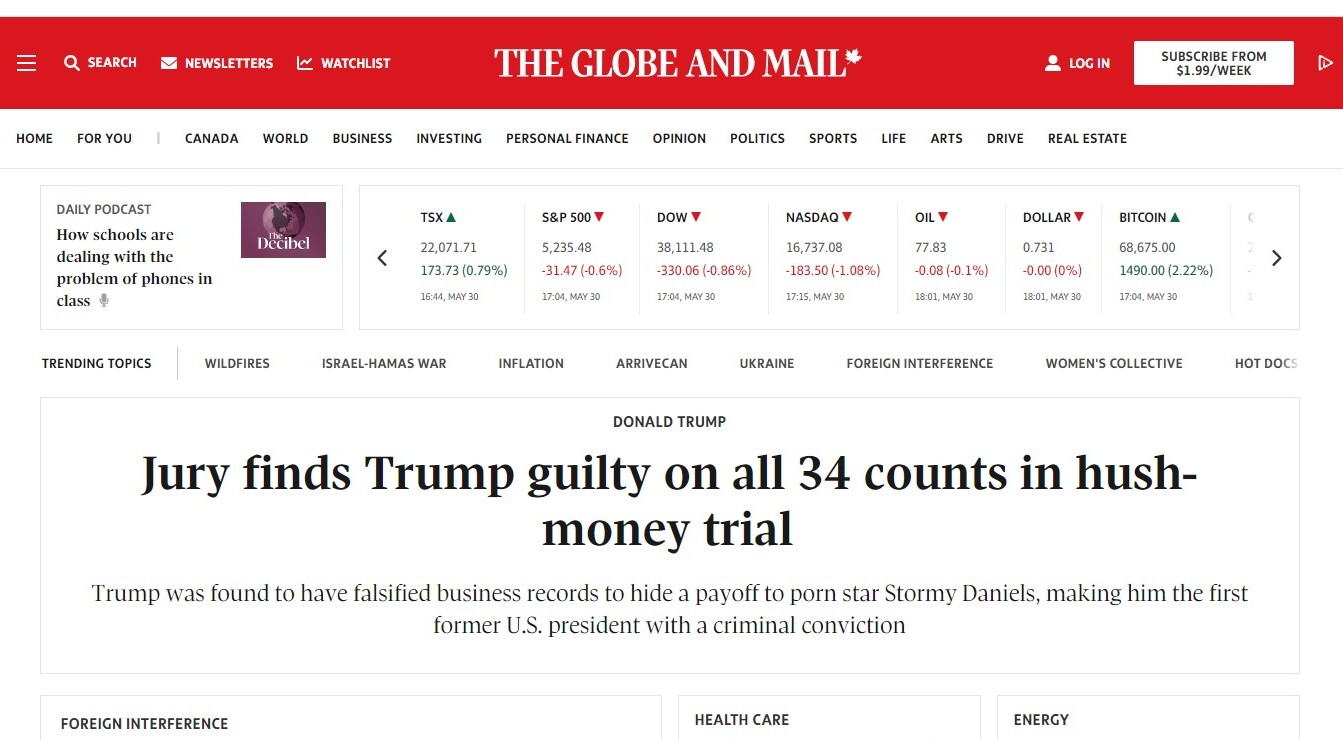Open the Watchlist chart icon
This screenshot has height=740, width=1343.
[x=305, y=63]
